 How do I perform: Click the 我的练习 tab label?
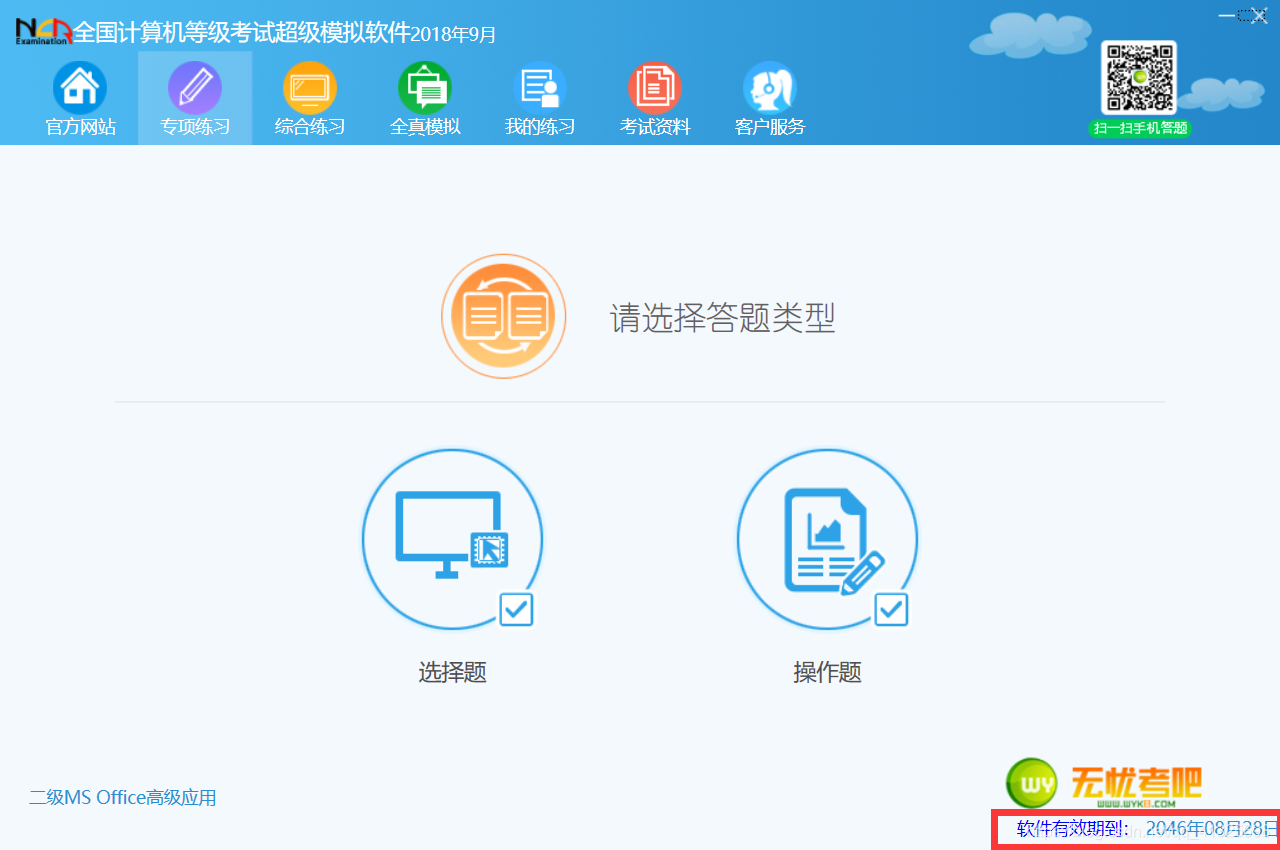pyautogui.click(x=540, y=127)
